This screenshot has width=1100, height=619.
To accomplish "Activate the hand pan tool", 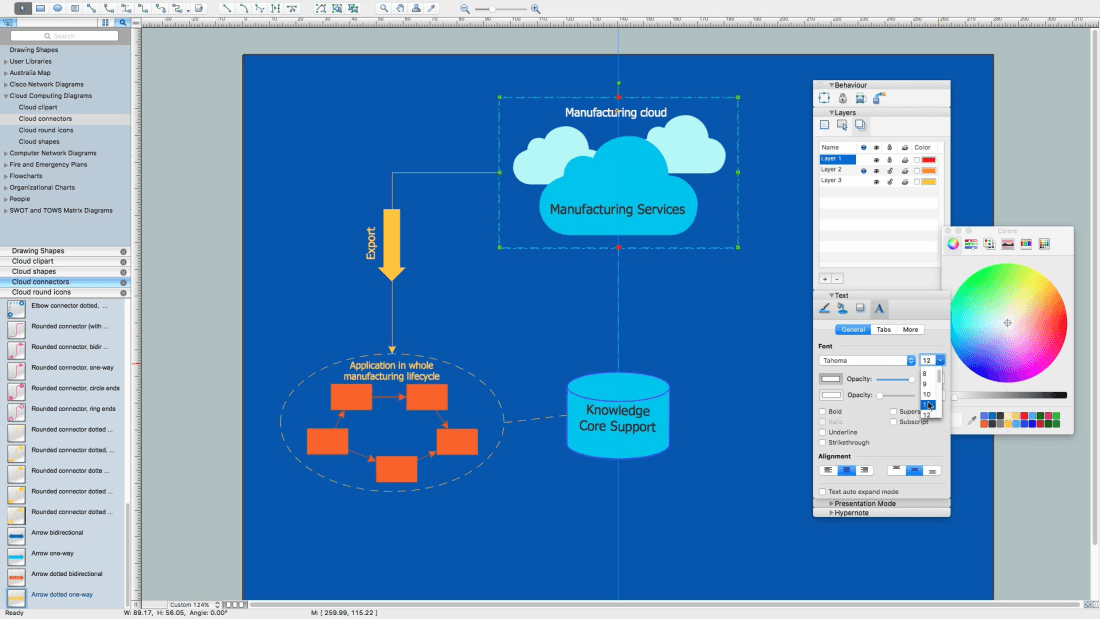I will [x=400, y=8].
